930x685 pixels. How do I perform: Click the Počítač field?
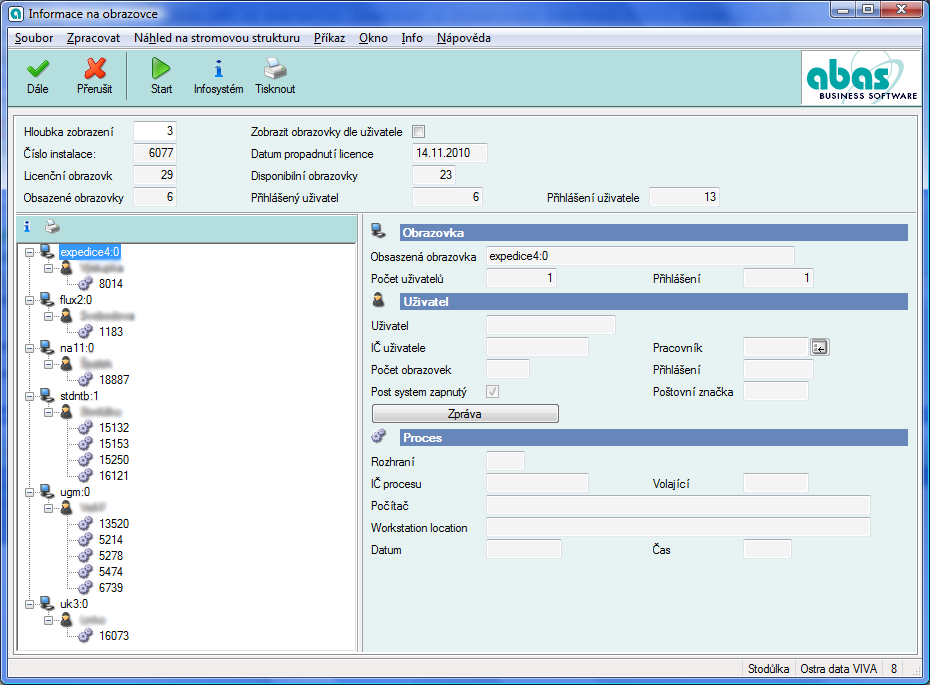coord(678,505)
